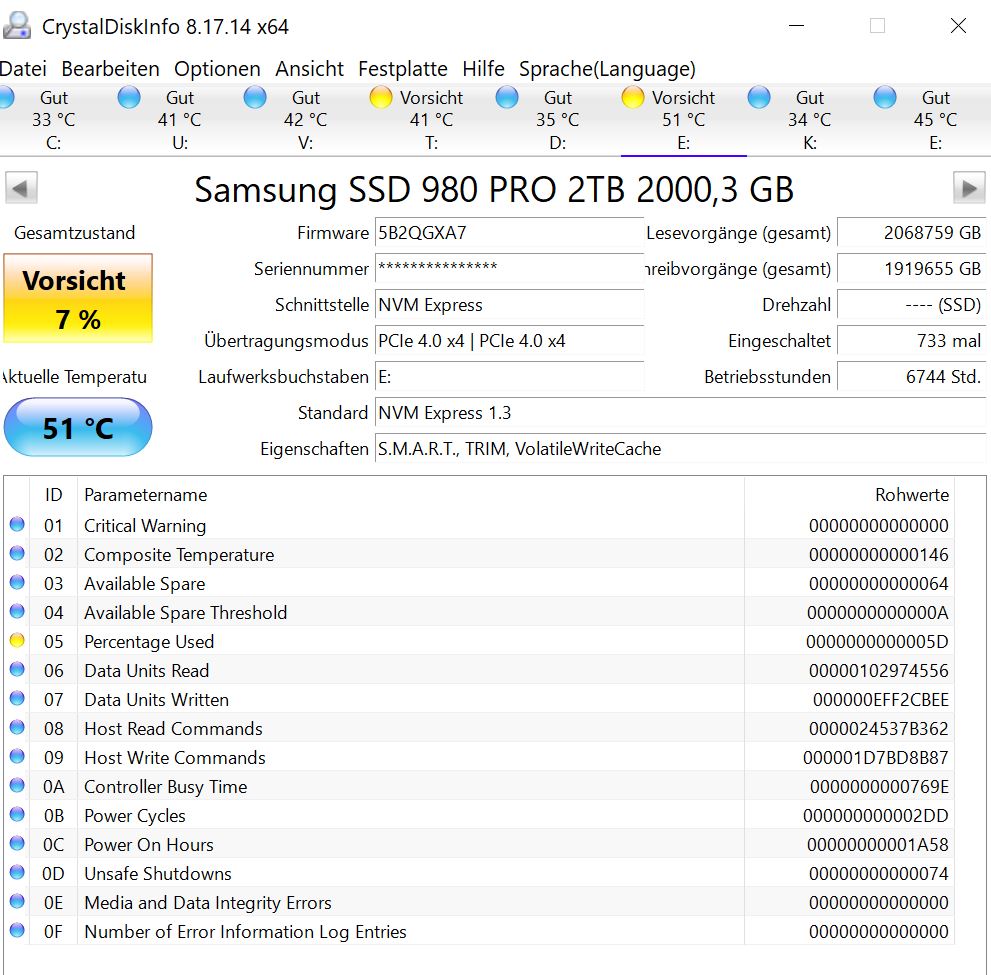The height and width of the screenshot is (975, 991).
Task: Click status dot for Data Units Read
Action: pyautogui.click(x=17, y=670)
